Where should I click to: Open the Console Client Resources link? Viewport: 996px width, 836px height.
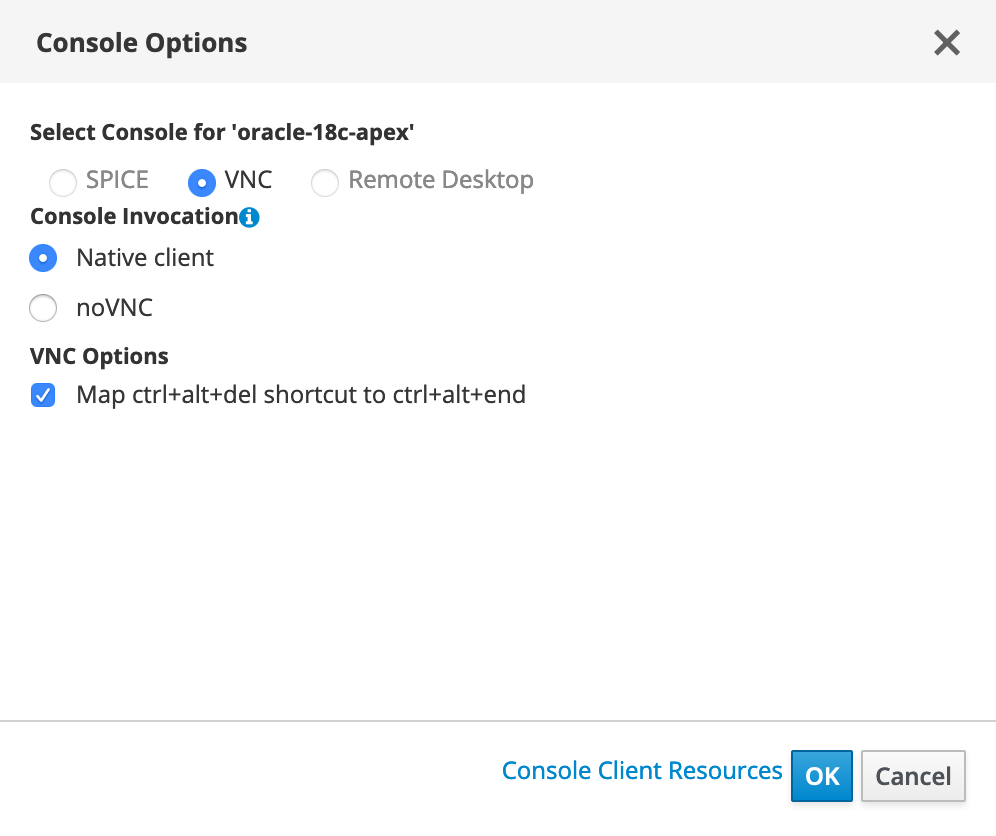pyautogui.click(x=642, y=771)
